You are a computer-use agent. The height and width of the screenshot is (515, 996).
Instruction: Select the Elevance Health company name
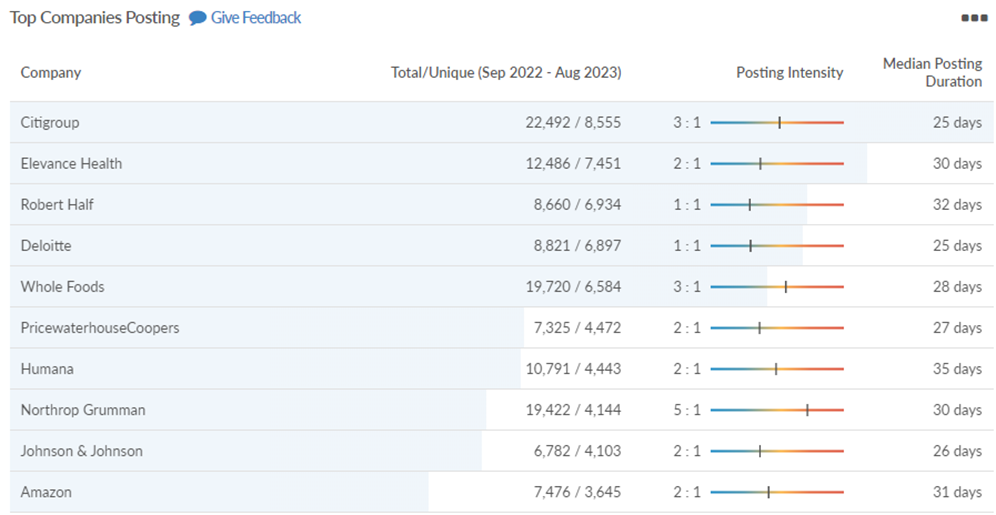coord(71,163)
